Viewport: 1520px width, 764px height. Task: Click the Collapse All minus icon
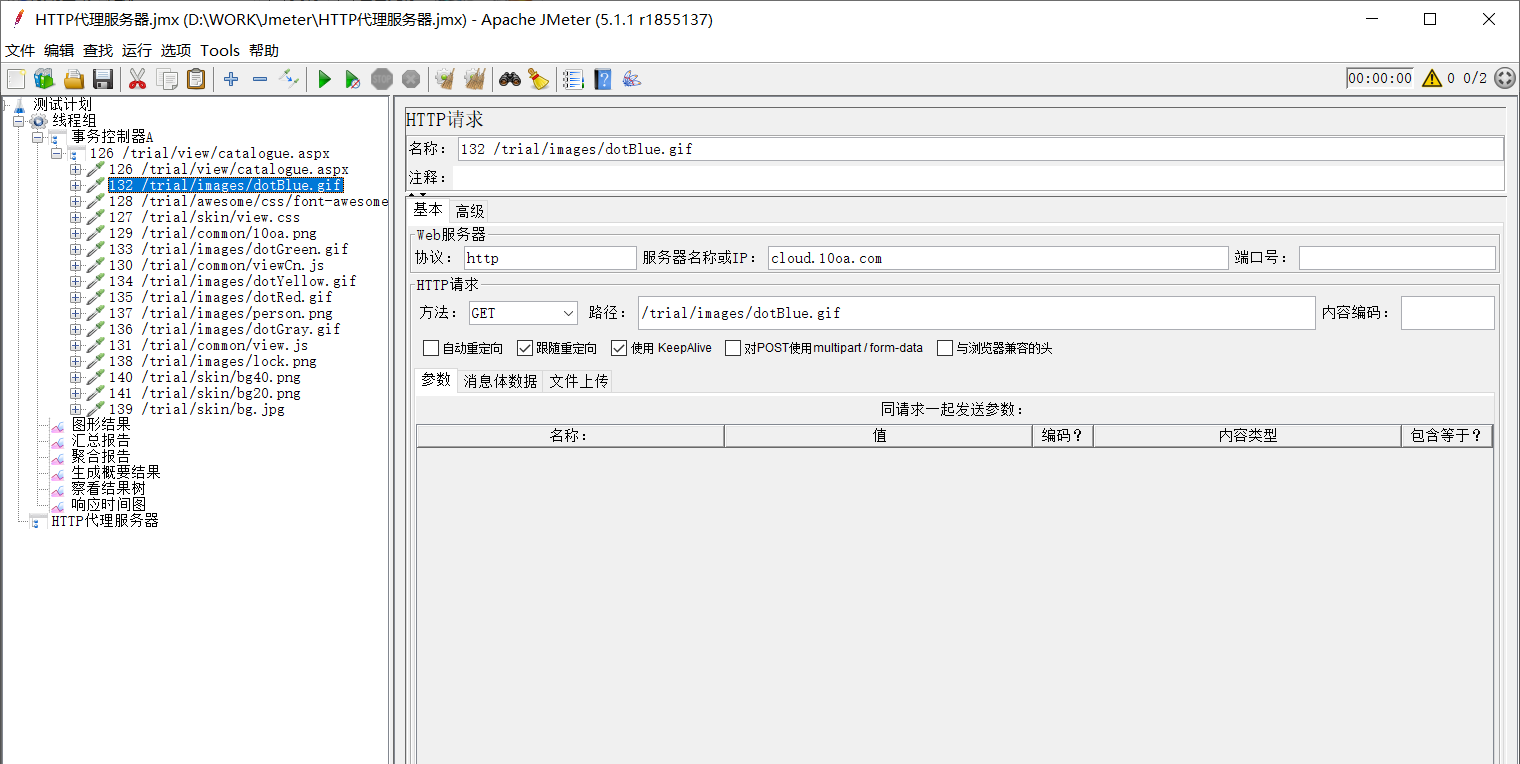click(260, 79)
